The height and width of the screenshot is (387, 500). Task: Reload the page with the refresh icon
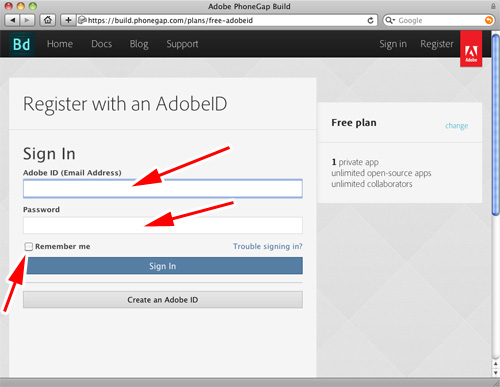(x=370, y=20)
